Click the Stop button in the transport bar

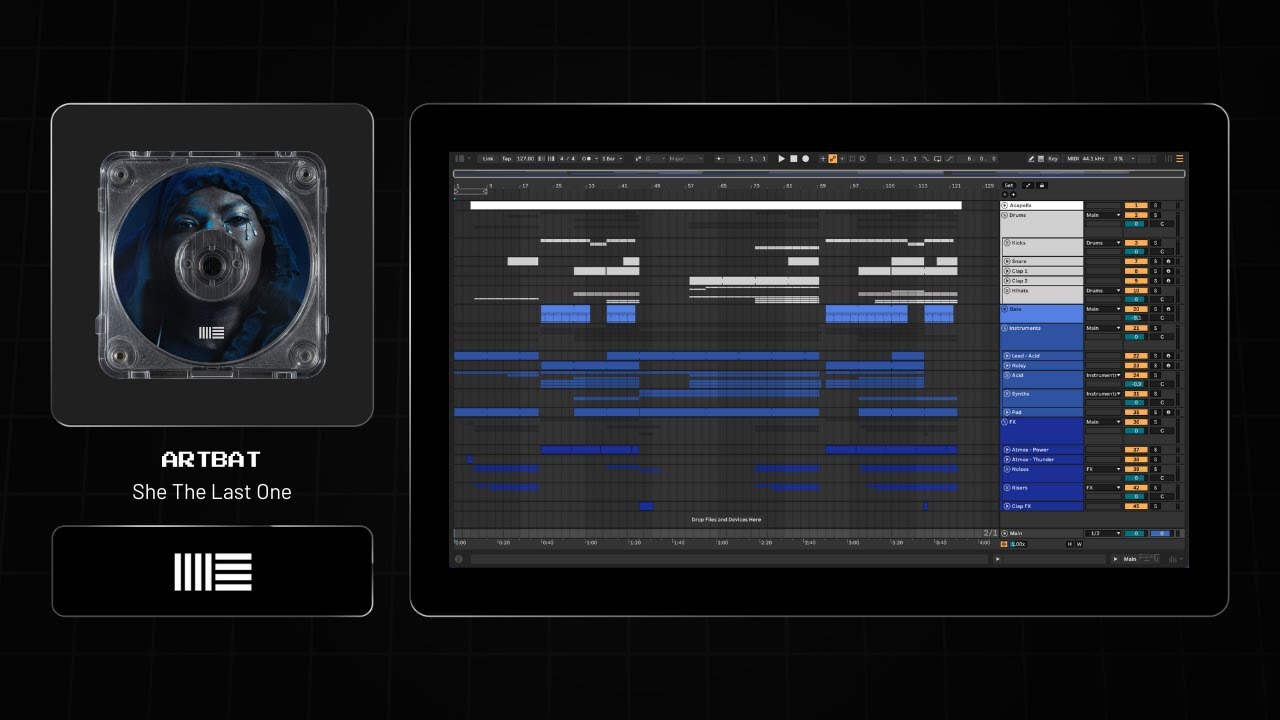pyautogui.click(x=793, y=159)
